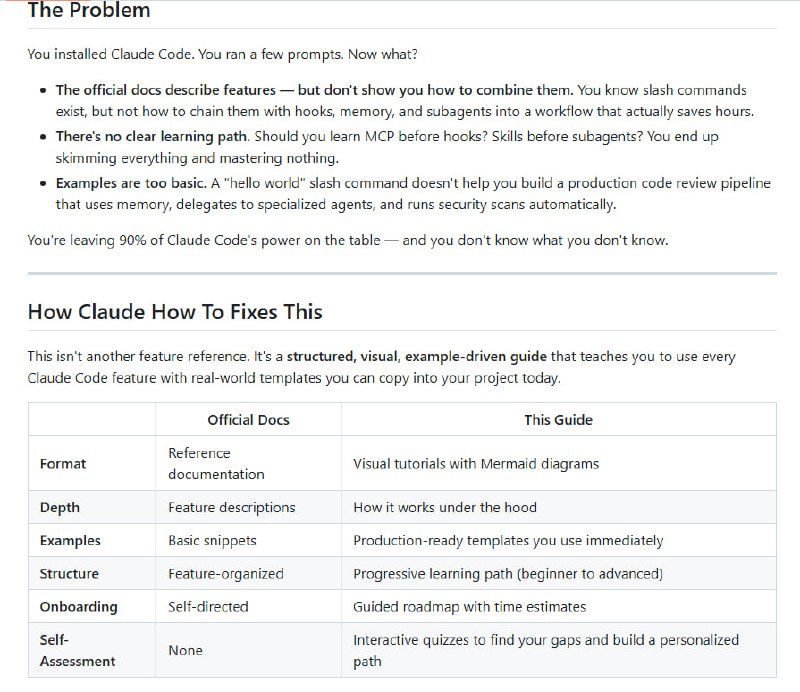Select the "Onboarding" row label in table
Screen dimensions: 800x692
click(x=78, y=607)
